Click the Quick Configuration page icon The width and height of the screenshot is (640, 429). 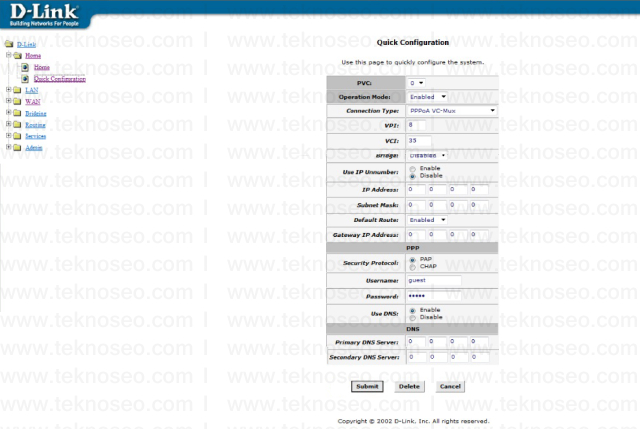tap(25, 78)
